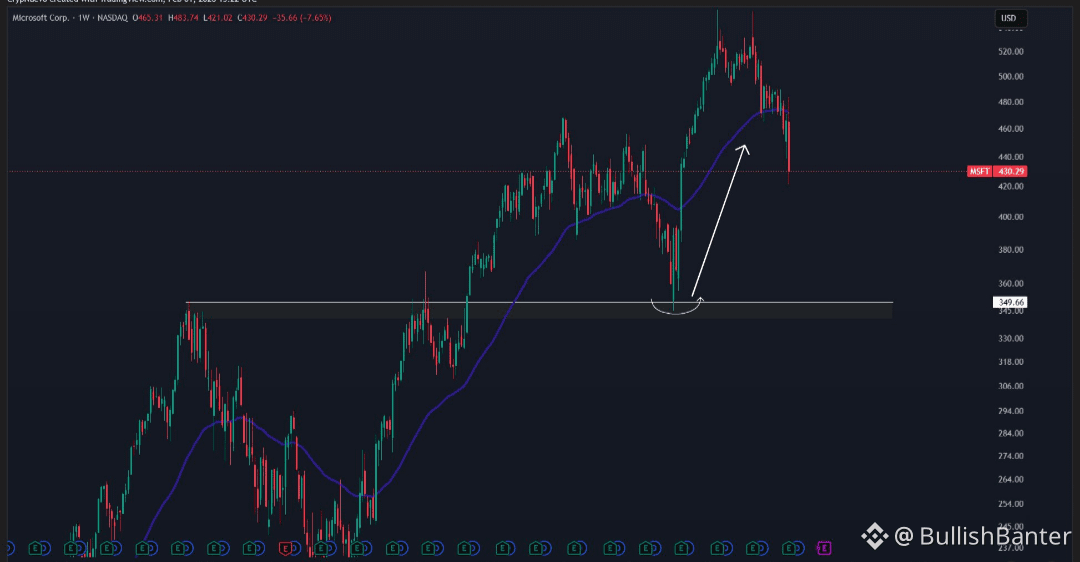The height and width of the screenshot is (562, 1080).
Task: Click the Microsoft Corp. symbol title
Action: [41, 18]
